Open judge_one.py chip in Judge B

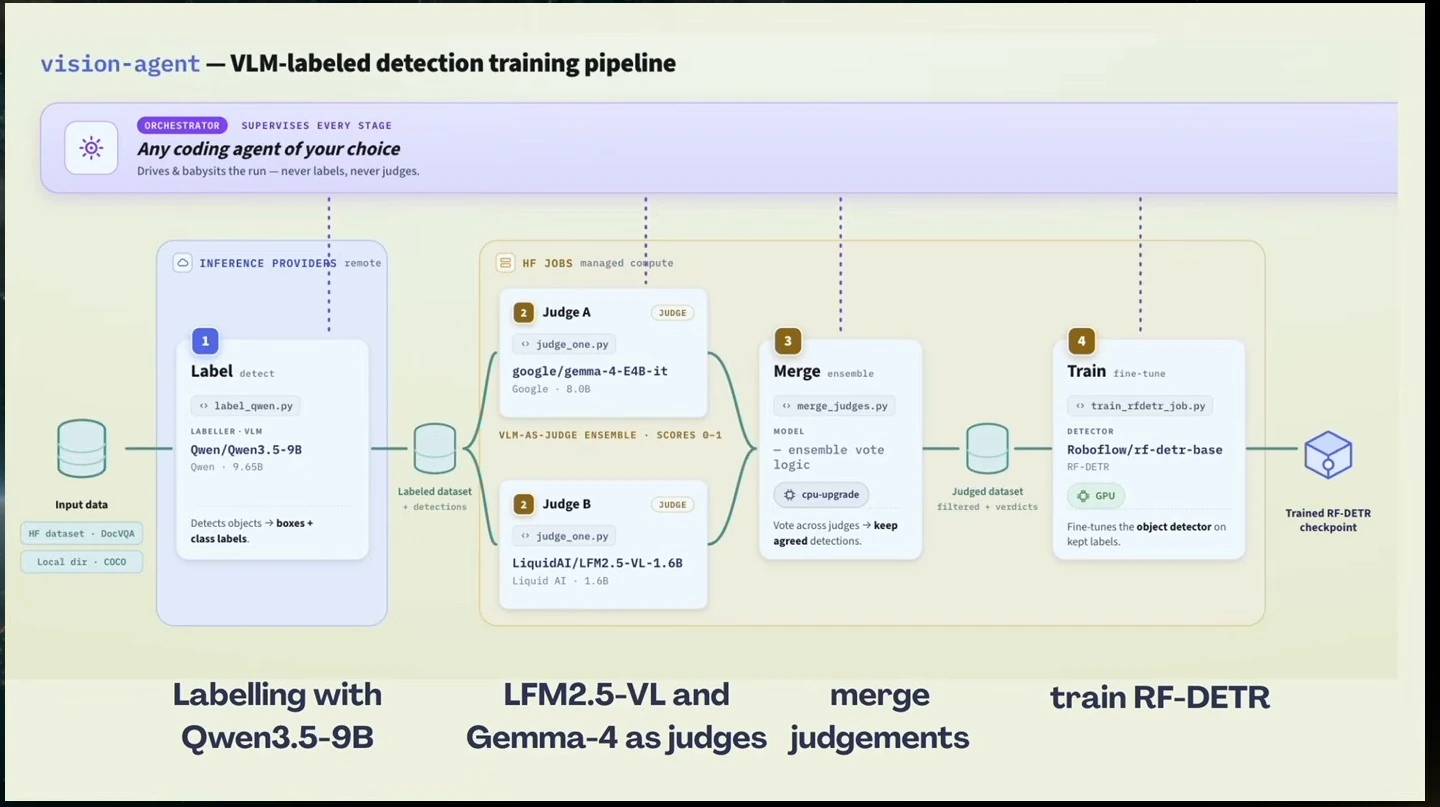click(x=564, y=537)
